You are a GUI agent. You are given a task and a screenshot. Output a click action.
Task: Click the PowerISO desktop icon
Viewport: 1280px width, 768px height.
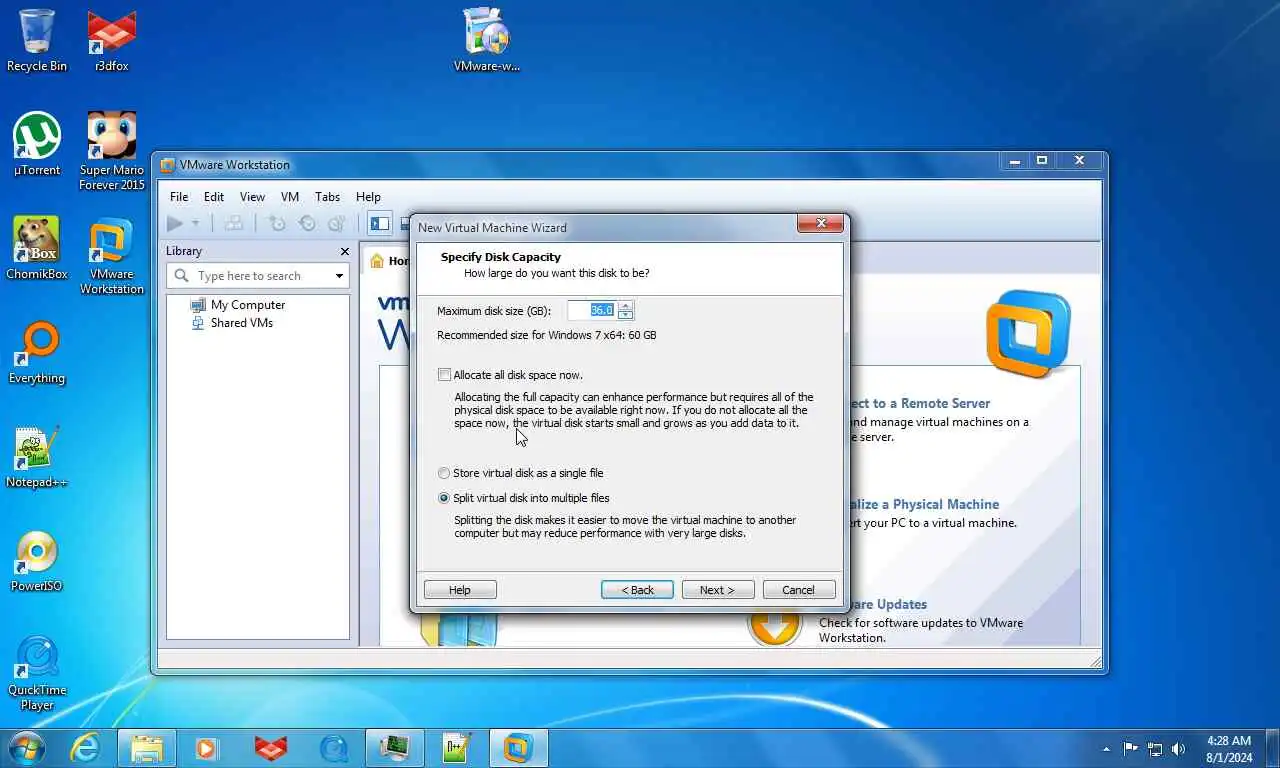[37, 560]
